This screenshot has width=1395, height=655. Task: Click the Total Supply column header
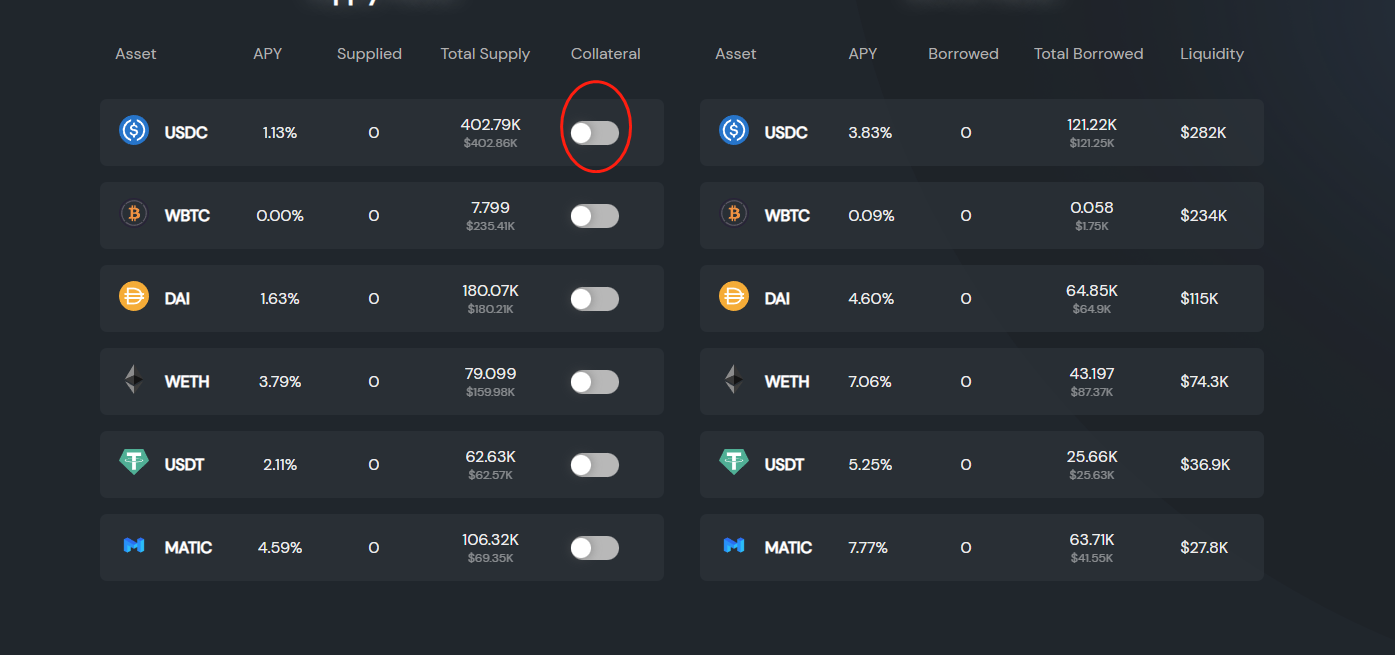[485, 54]
